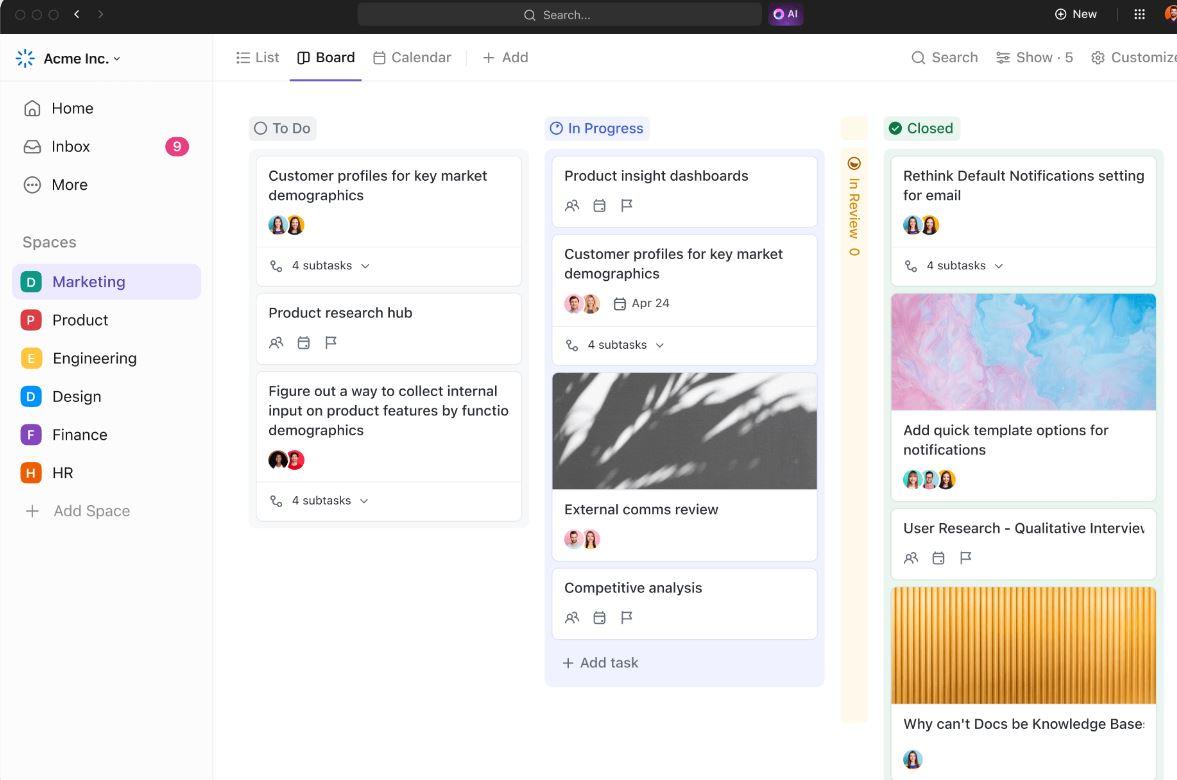Open the Acme Inc. workspace dropdown
This screenshot has height=780, width=1177.
pos(82,59)
